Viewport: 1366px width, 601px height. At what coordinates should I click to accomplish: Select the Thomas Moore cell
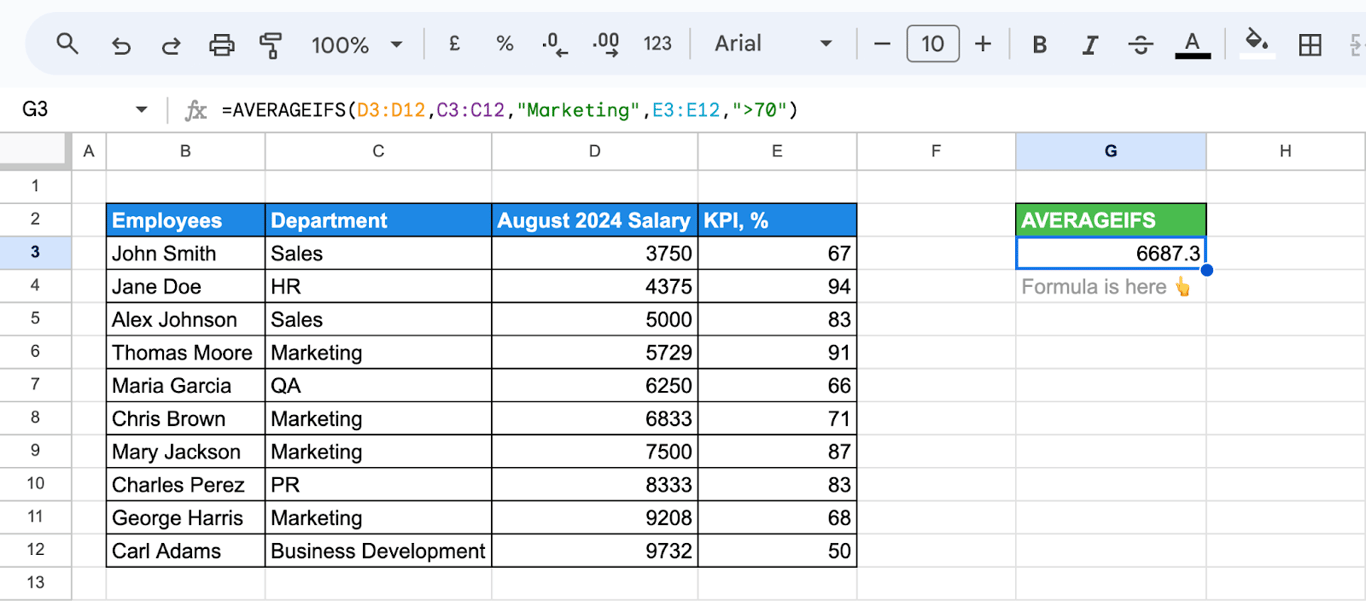(186, 352)
